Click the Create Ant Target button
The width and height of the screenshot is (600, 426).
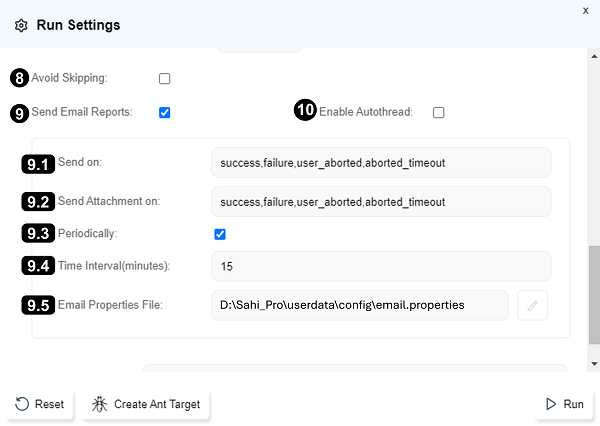(147, 404)
